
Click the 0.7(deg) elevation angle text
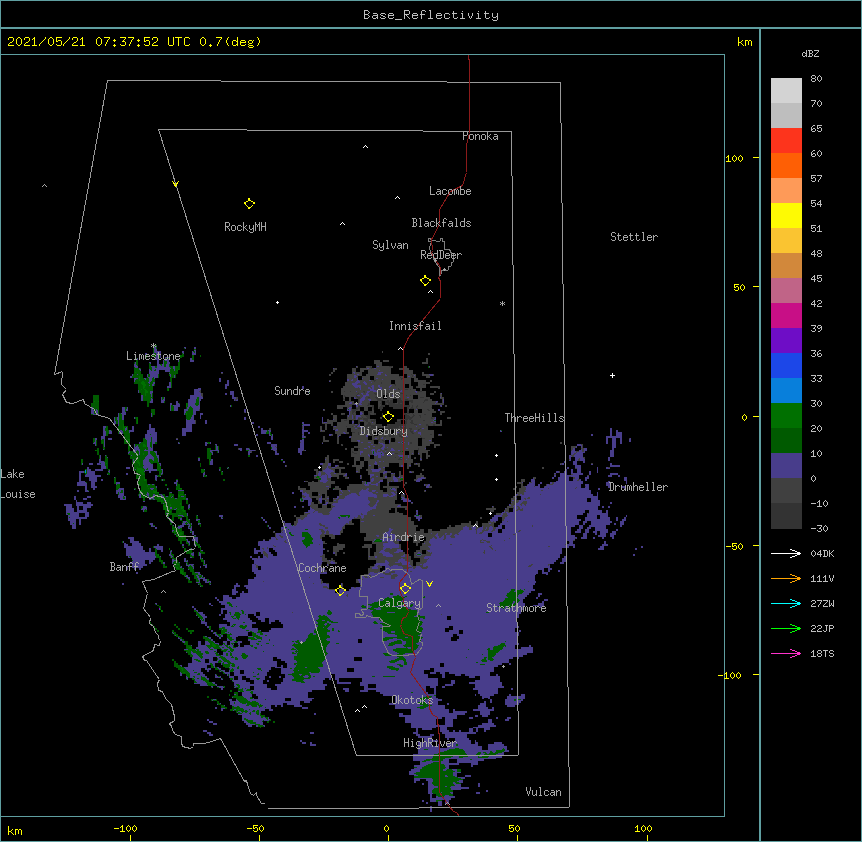[x=230, y=42]
